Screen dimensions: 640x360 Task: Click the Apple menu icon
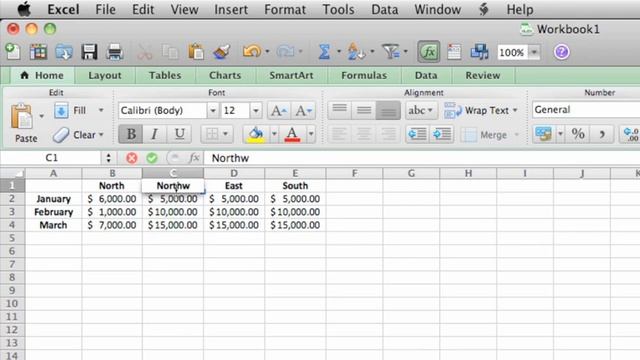tap(24, 9)
